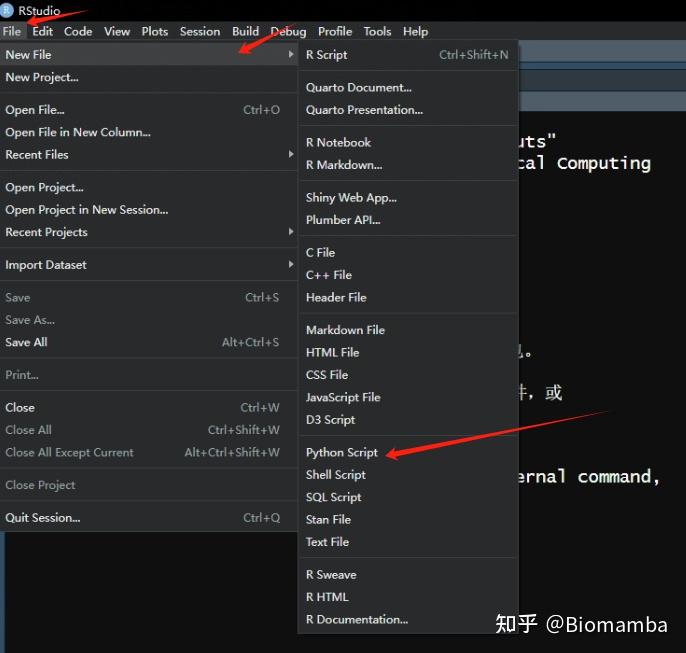Viewport: 686px width, 653px height.
Task: Create a new CSS File
Action: pyautogui.click(x=408, y=375)
